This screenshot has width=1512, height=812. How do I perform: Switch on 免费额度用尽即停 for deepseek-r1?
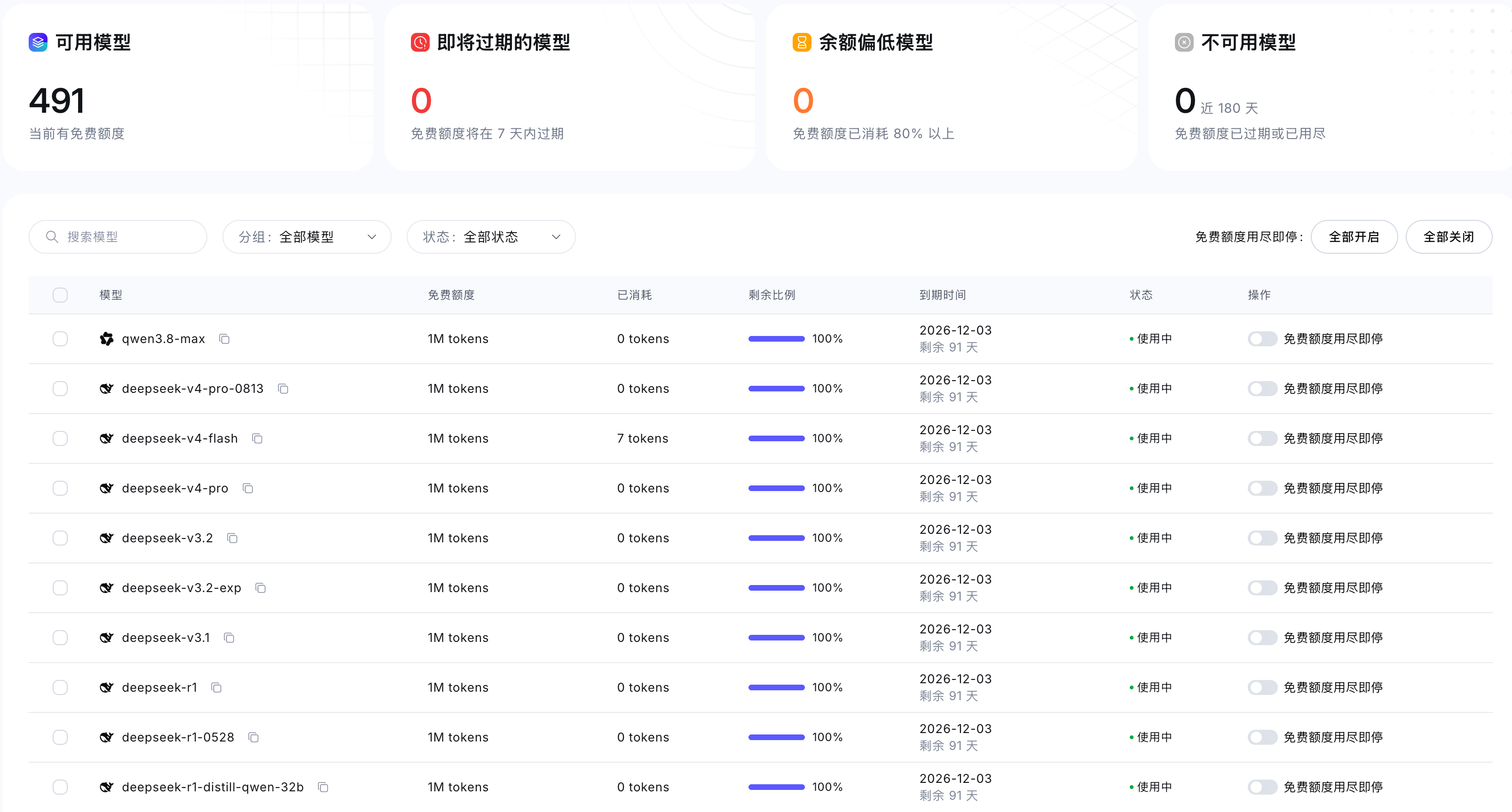1262,687
